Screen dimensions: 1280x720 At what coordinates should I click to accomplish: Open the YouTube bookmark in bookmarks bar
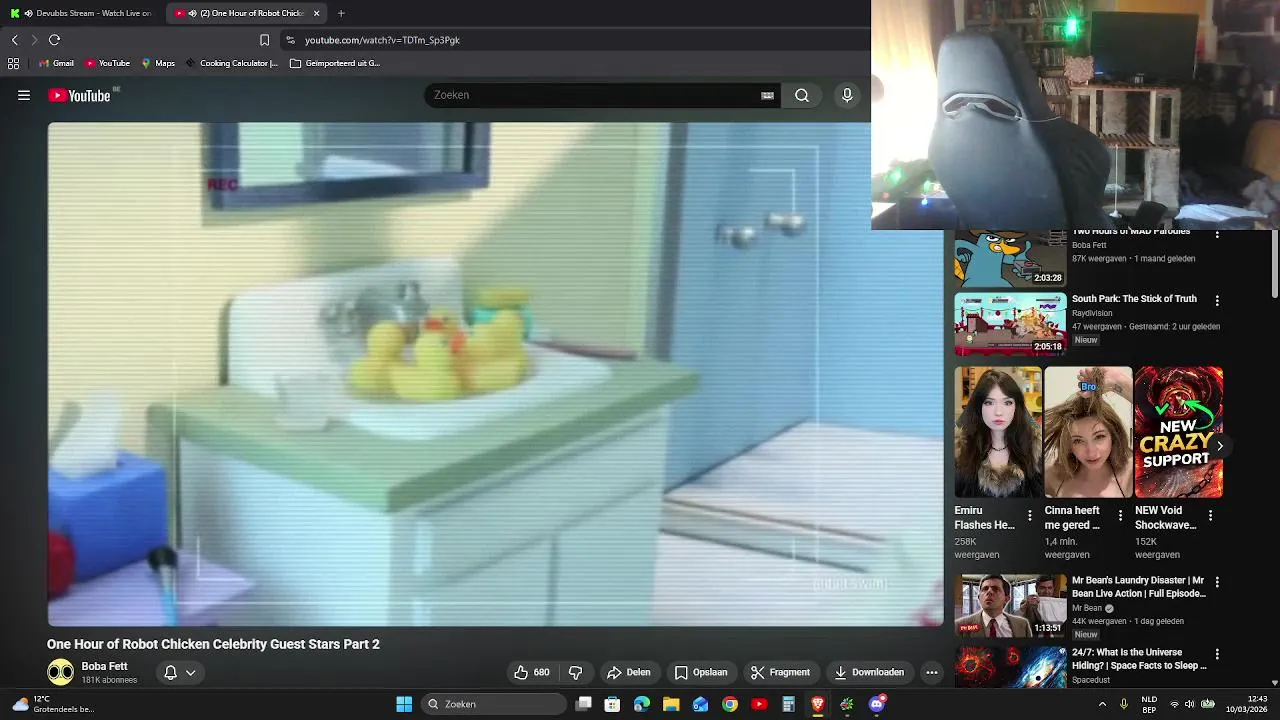tap(108, 63)
